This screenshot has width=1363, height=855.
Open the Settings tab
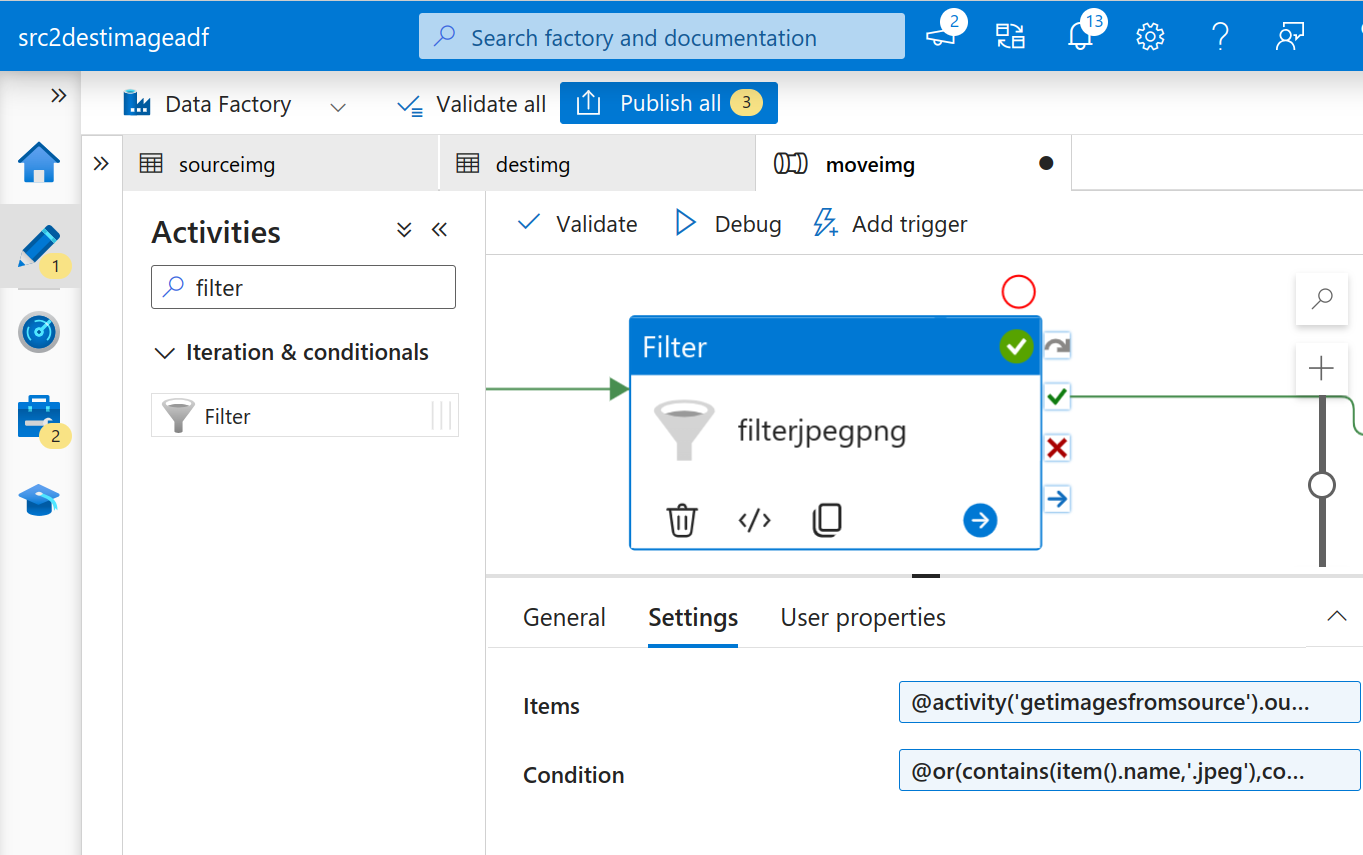click(693, 617)
